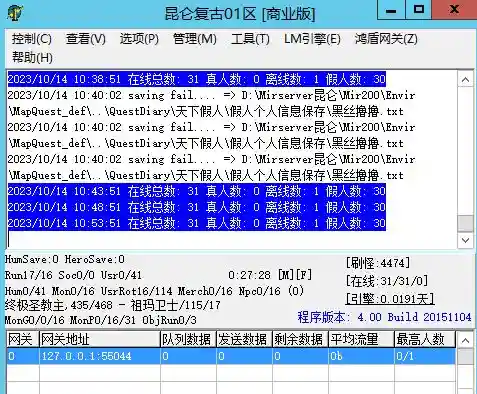Select the 10:43:51 online count log line
The image size is (477, 394).
pos(197,191)
